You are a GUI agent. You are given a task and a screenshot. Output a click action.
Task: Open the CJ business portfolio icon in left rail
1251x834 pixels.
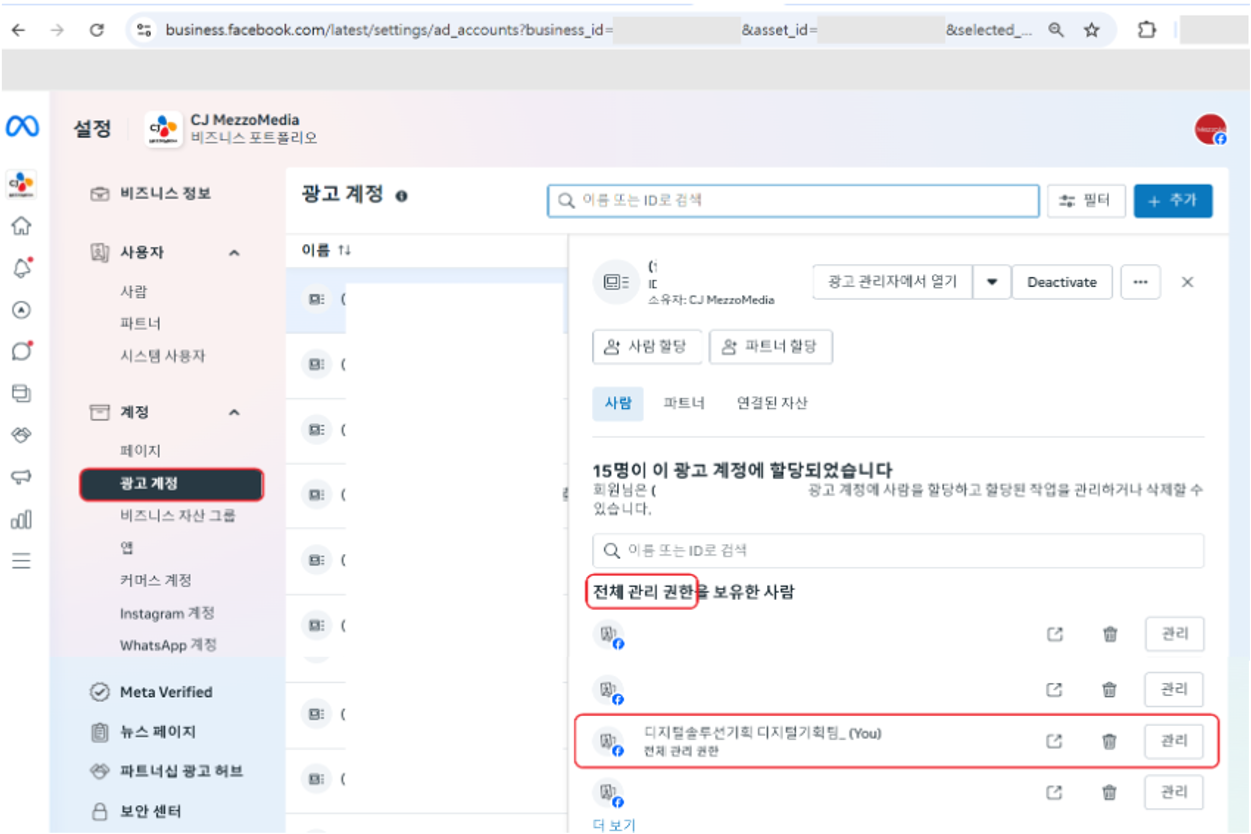point(21,184)
